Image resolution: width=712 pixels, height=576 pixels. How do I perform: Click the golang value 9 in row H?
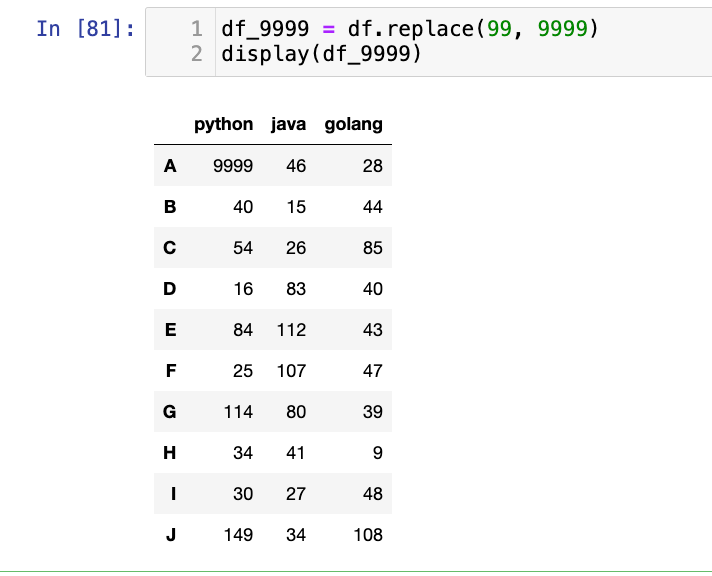tap(376, 453)
